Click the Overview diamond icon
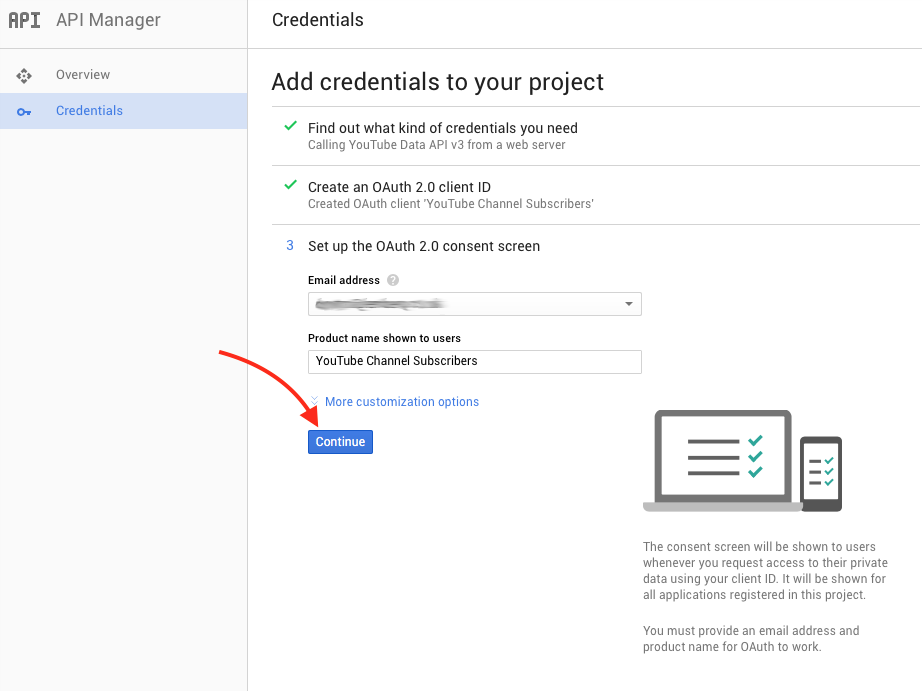The height and width of the screenshot is (691, 922). click(24, 76)
